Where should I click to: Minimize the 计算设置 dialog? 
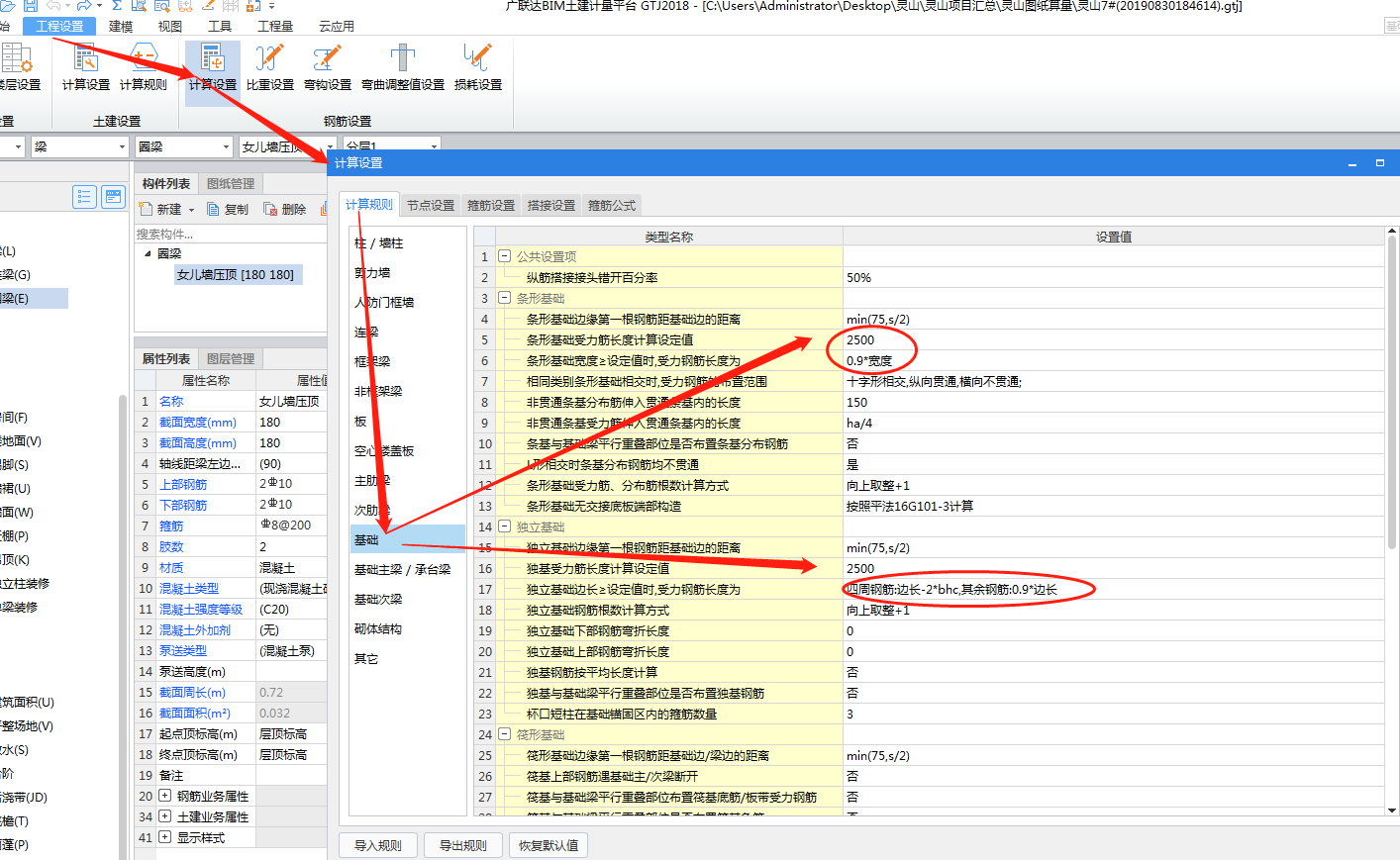1352,163
